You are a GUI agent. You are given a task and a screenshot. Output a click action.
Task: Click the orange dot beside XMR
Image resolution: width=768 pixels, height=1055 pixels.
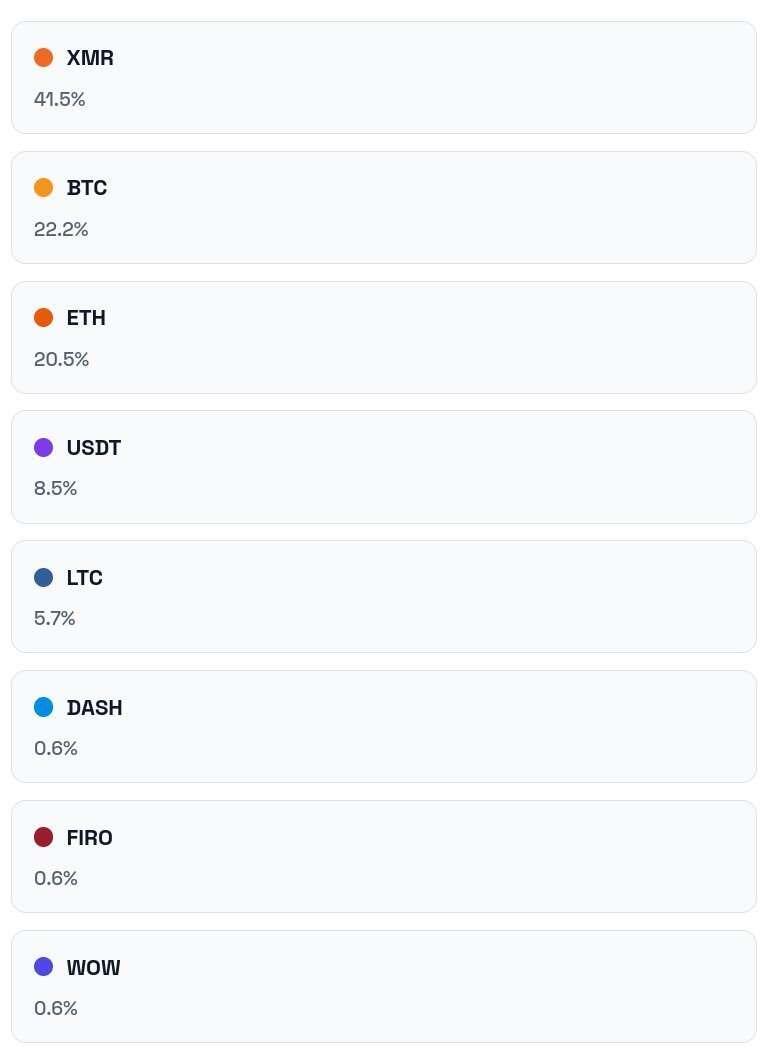tap(43, 58)
